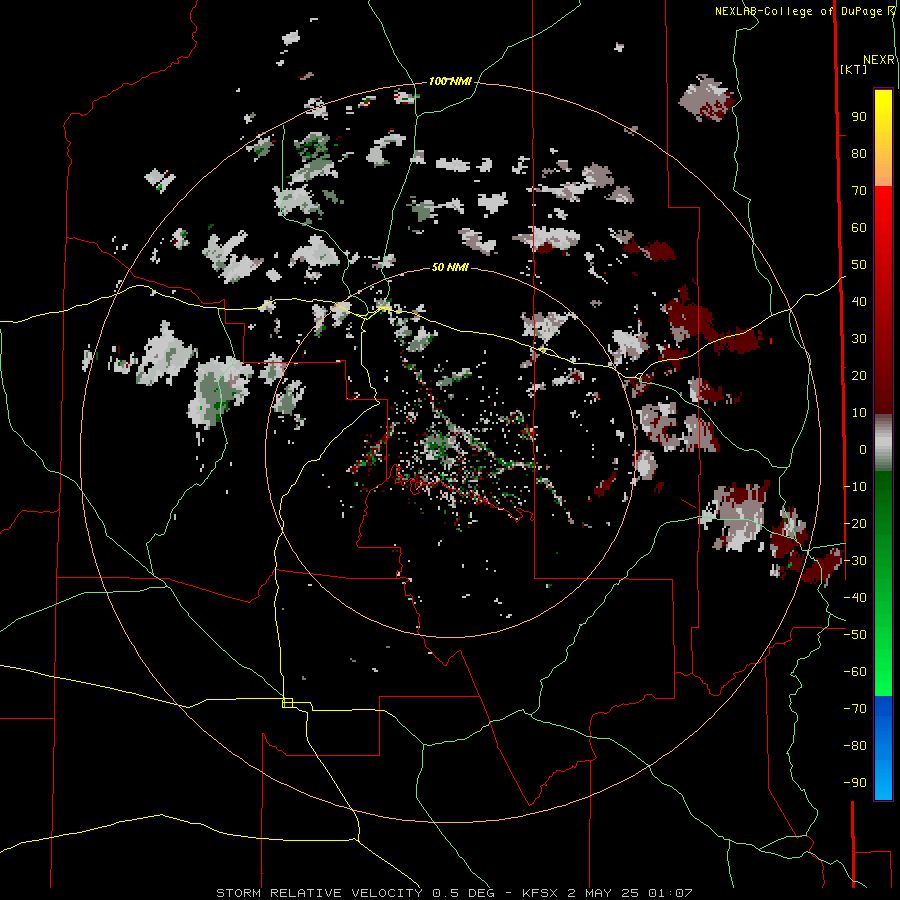Click the 01:07 timestamp in the caption

tap(670, 893)
